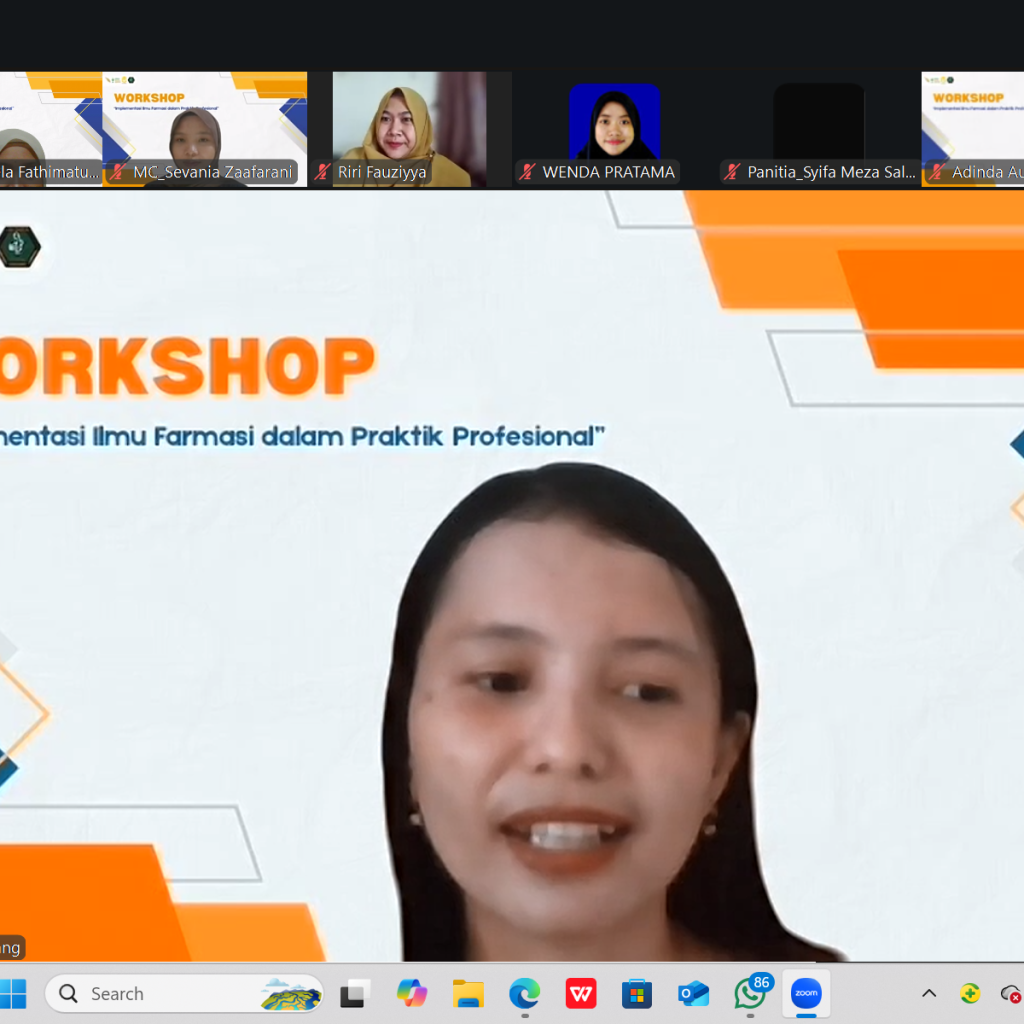This screenshot has height=1024, width=1024.
Task: Expand the hidden system tray icons
Action: 929,994
